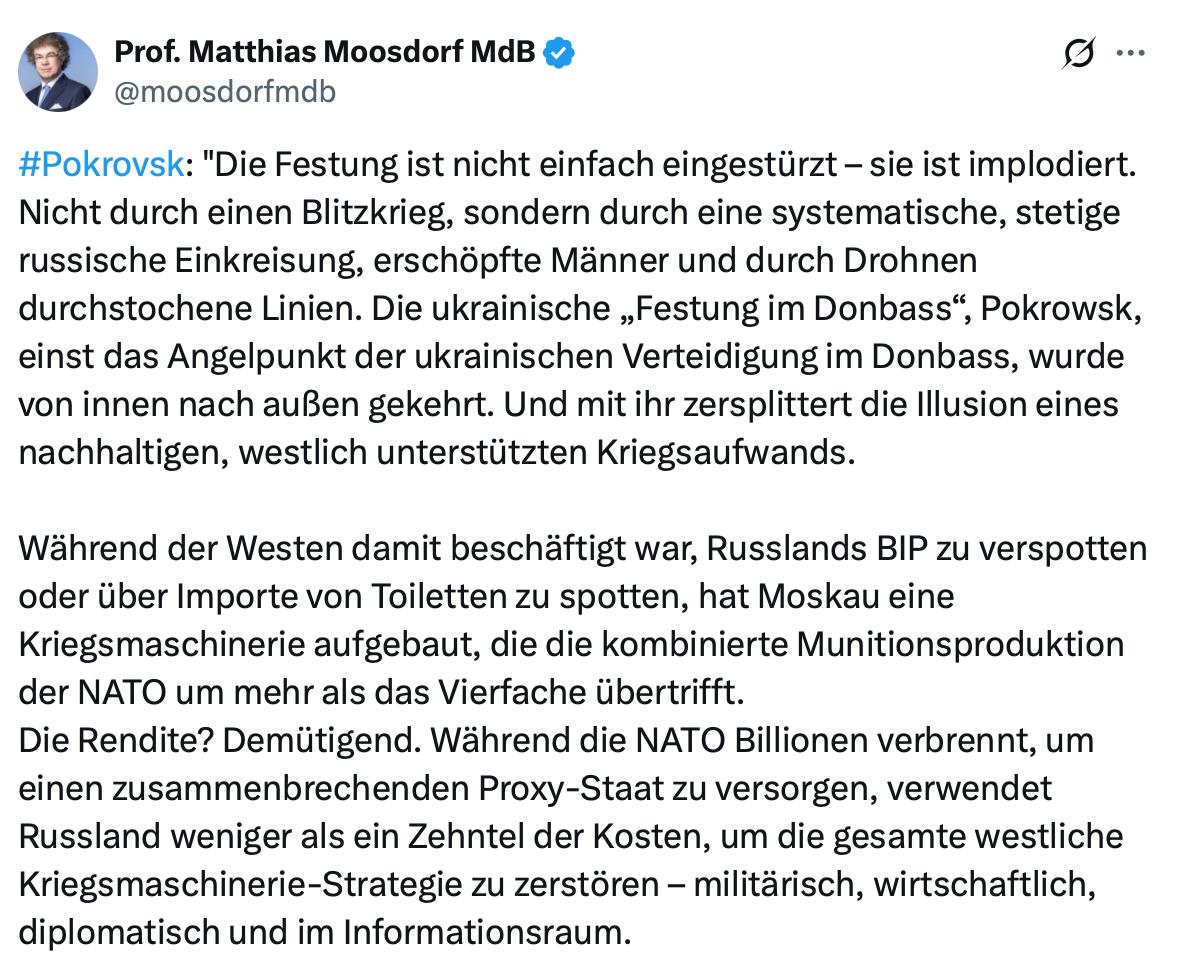This screenshot has width=1182, height=966.
Task: Click the display name Prof. Matthias Moosdorf MdB
Action: tap(326, 51)
